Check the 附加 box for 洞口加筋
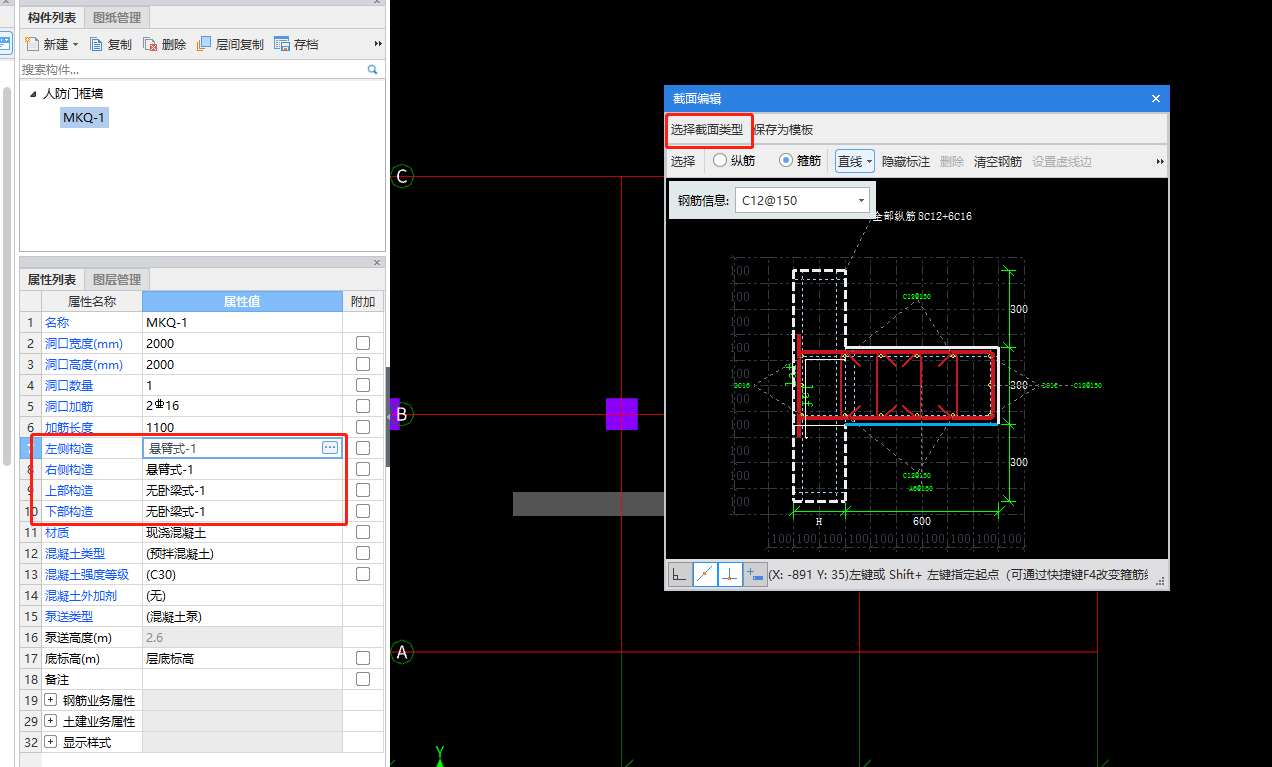The width and height of the screenshot is (1272, 767). [363, 406]
